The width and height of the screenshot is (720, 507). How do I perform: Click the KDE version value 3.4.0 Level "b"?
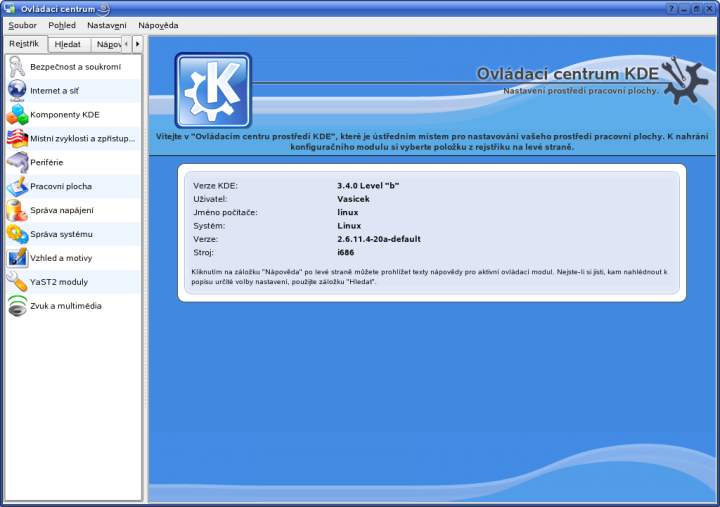pyautogui.click(x=368, y=186)
